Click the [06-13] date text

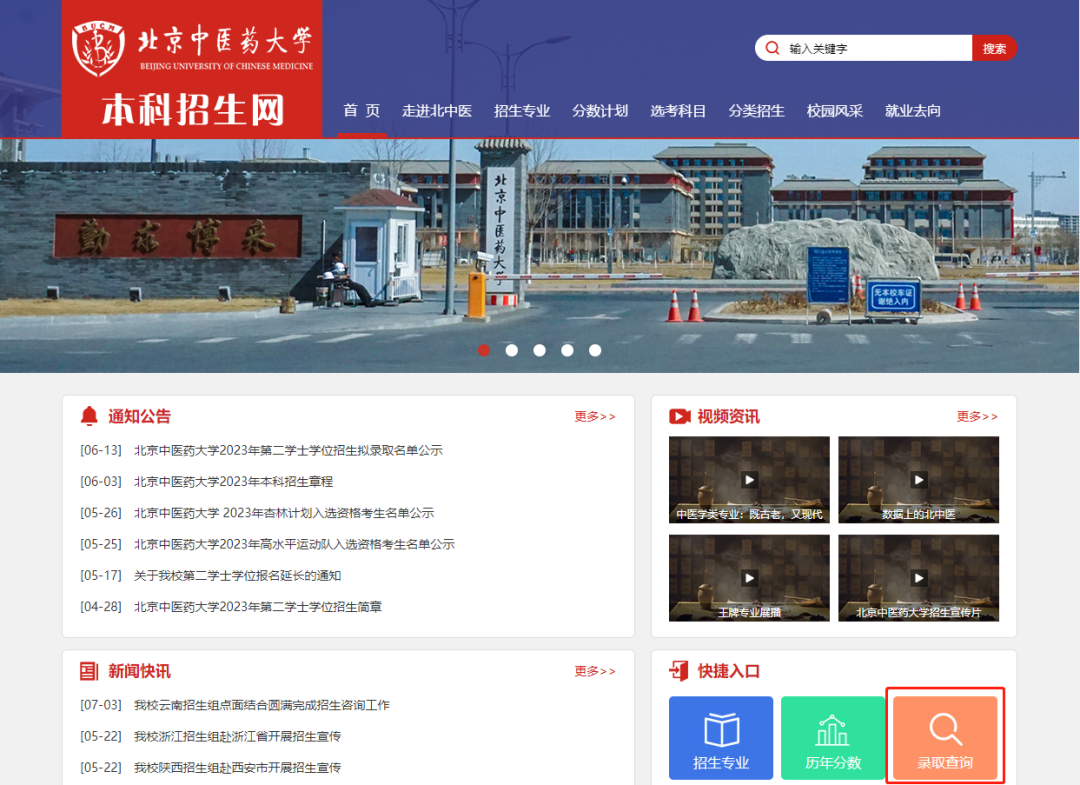(x=101, y=450)
